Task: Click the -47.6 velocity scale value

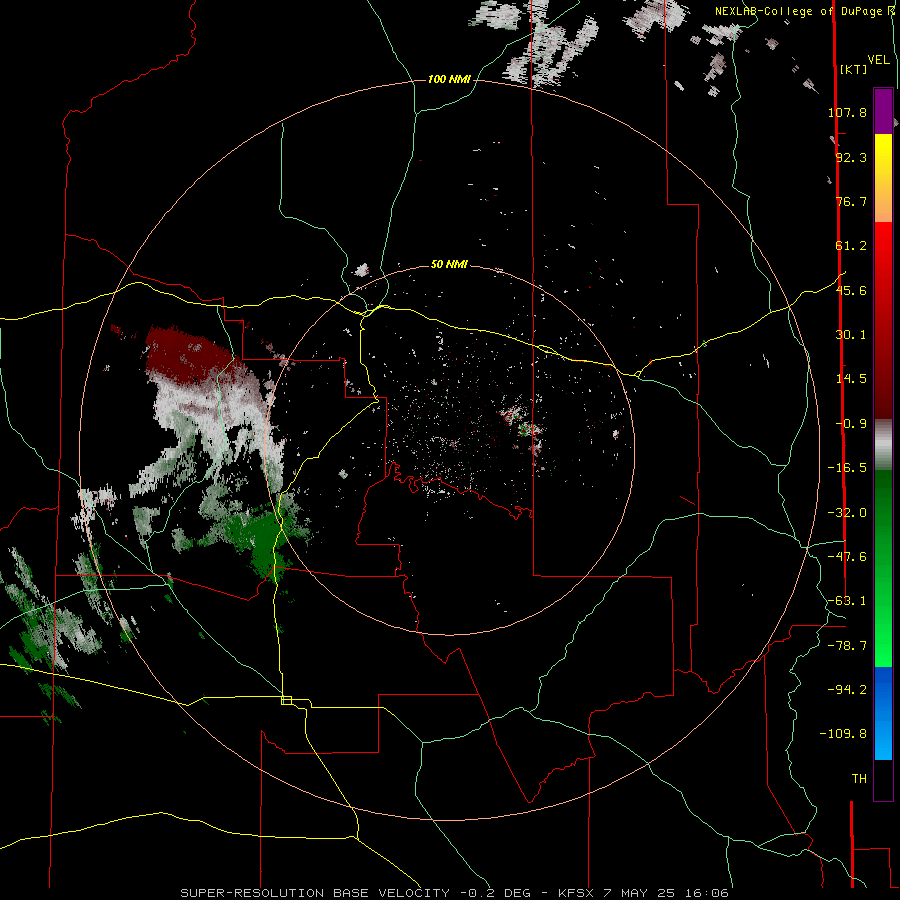Action: (x=847, y=557)
